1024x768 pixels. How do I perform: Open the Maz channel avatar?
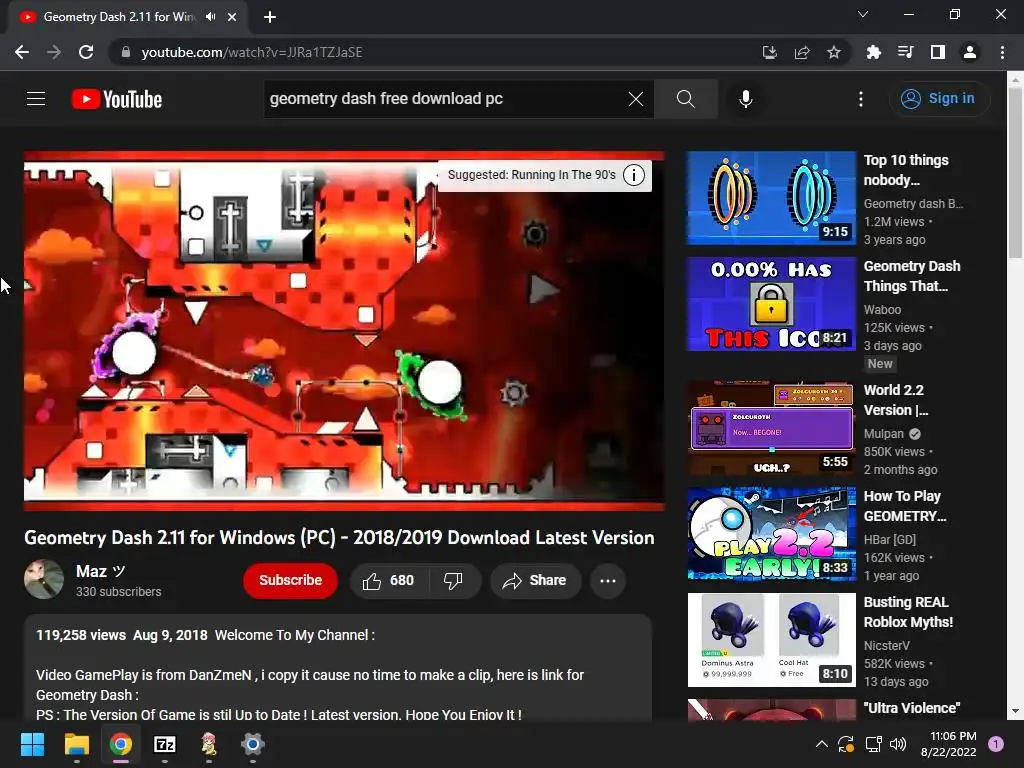44,579
